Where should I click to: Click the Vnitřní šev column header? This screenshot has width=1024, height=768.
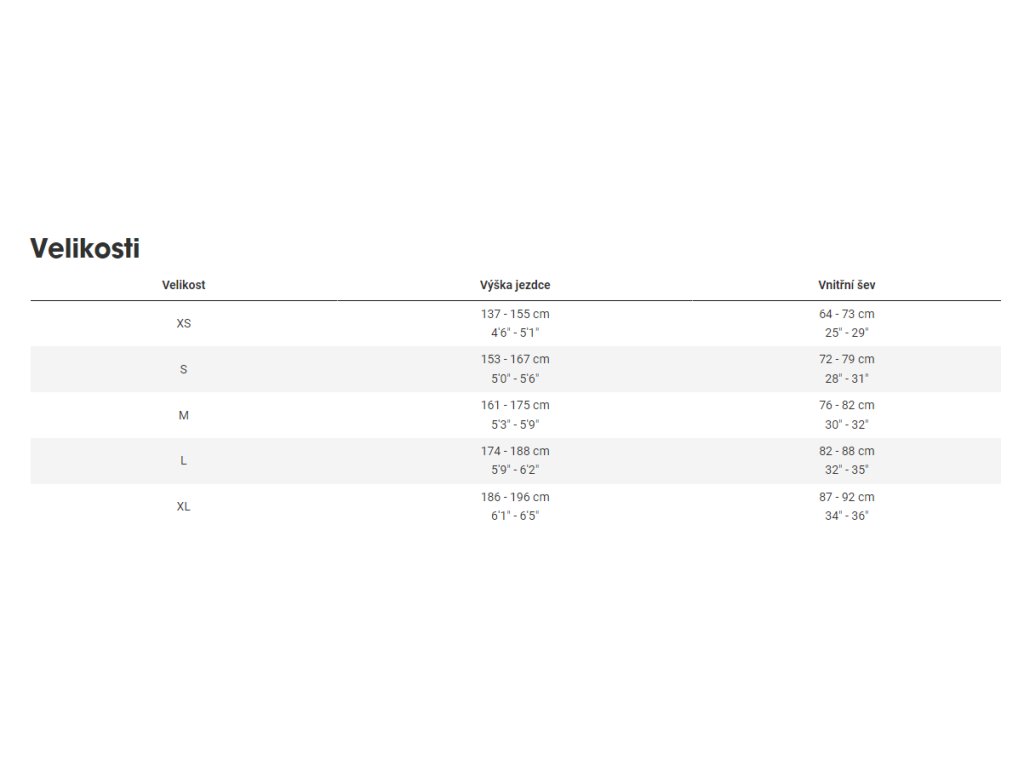point(846,285)
